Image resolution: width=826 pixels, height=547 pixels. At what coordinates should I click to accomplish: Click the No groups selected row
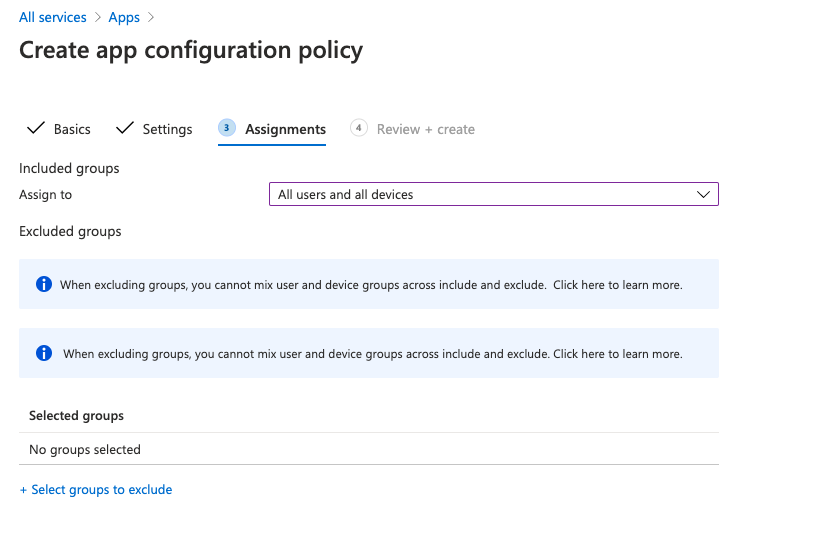pyautogui.click(x=85, y=450)
